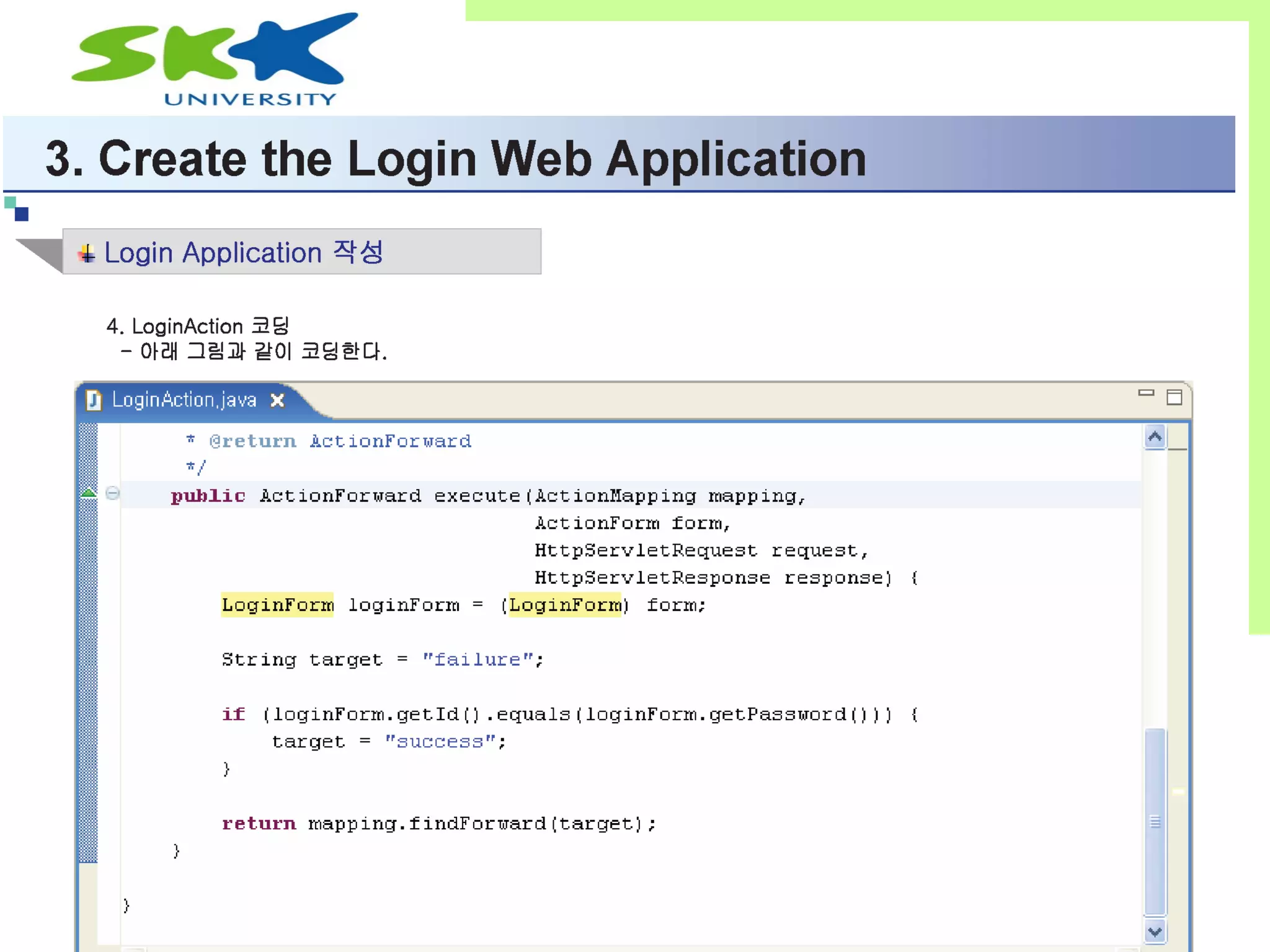The width and height of the screenshot is (1270, 952).
Task: Click the public keyword of execute
Action: [x=208, y=496]
